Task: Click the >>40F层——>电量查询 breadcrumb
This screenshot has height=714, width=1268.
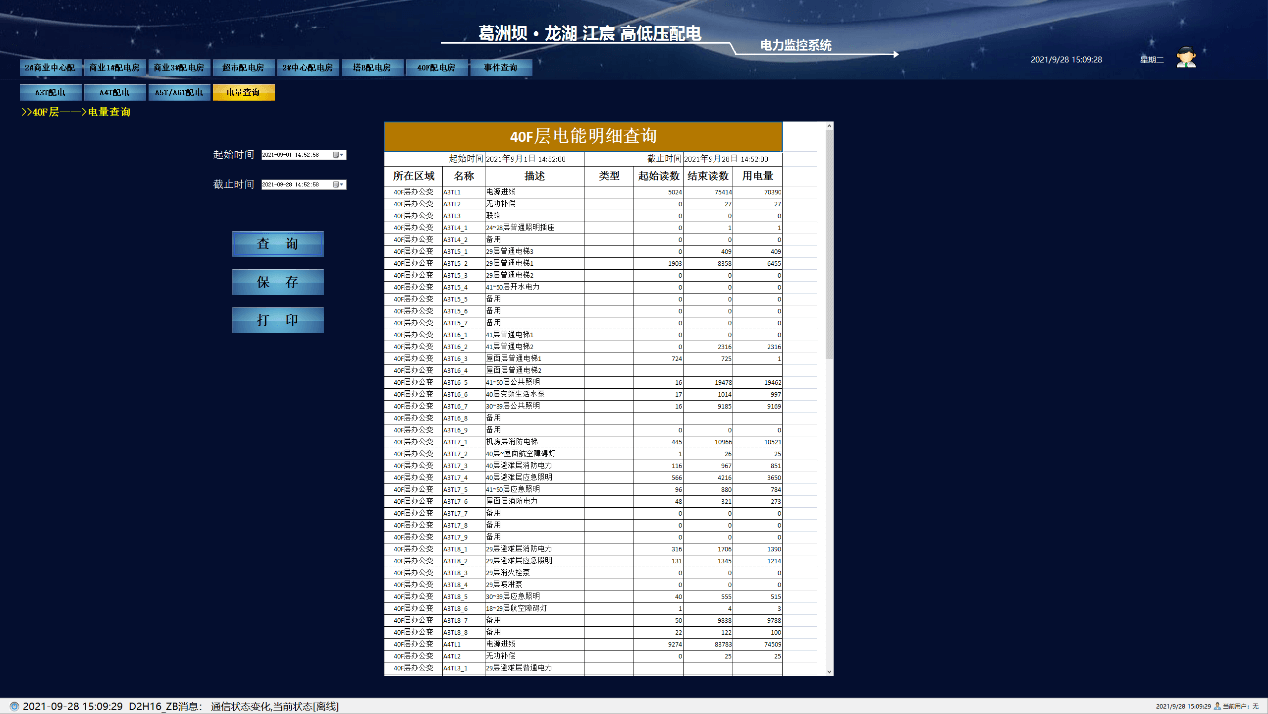Action: click(76, 112)
